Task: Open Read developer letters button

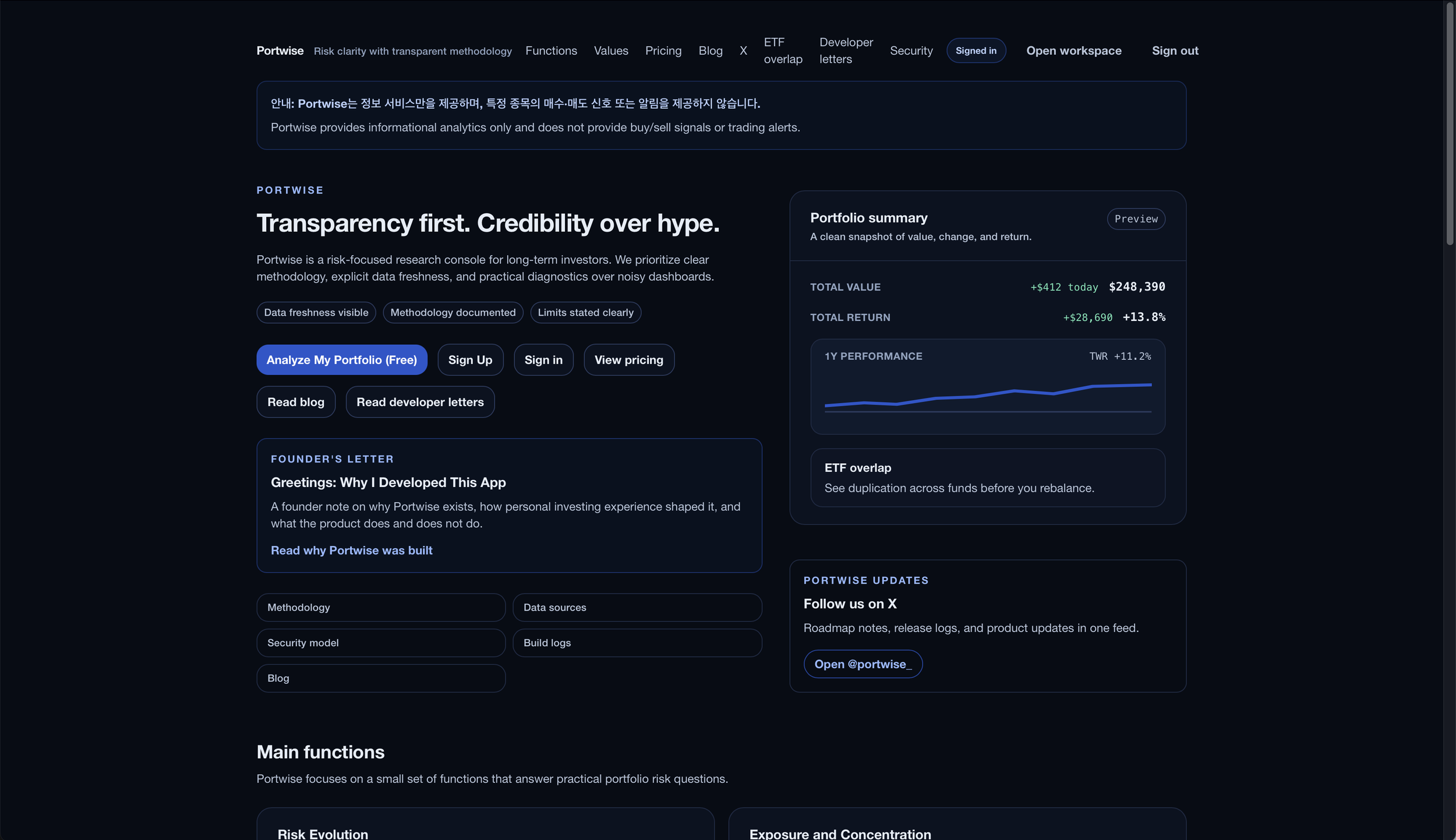Action: [x=419, y=401]
